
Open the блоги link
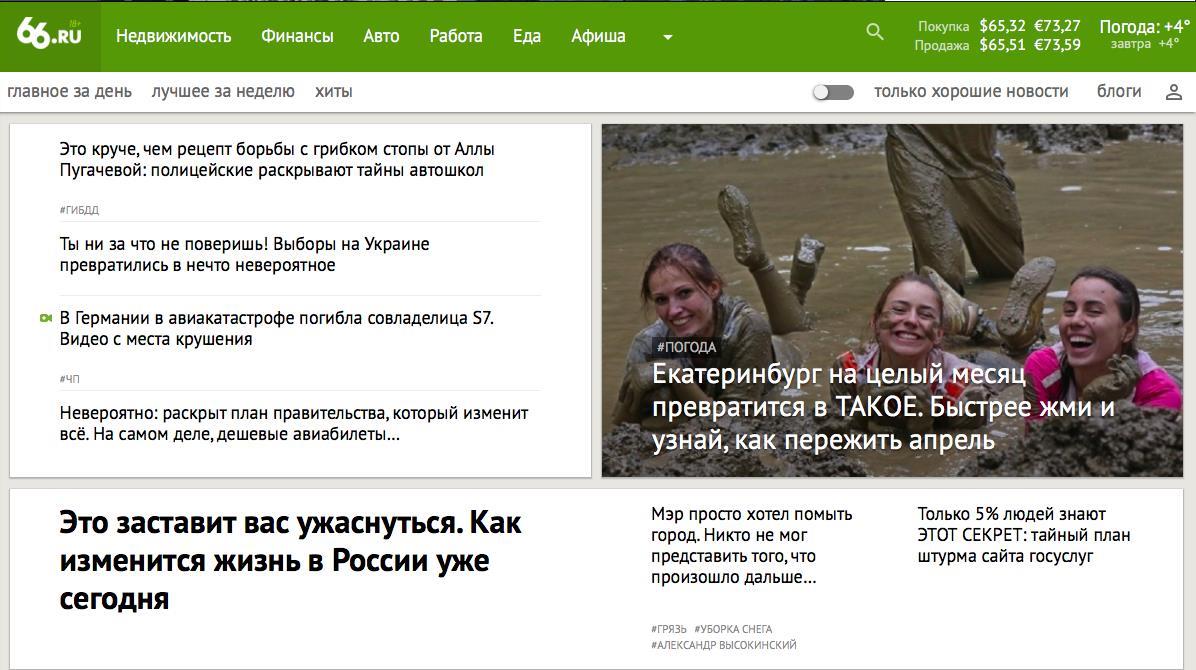point(1119,92)
